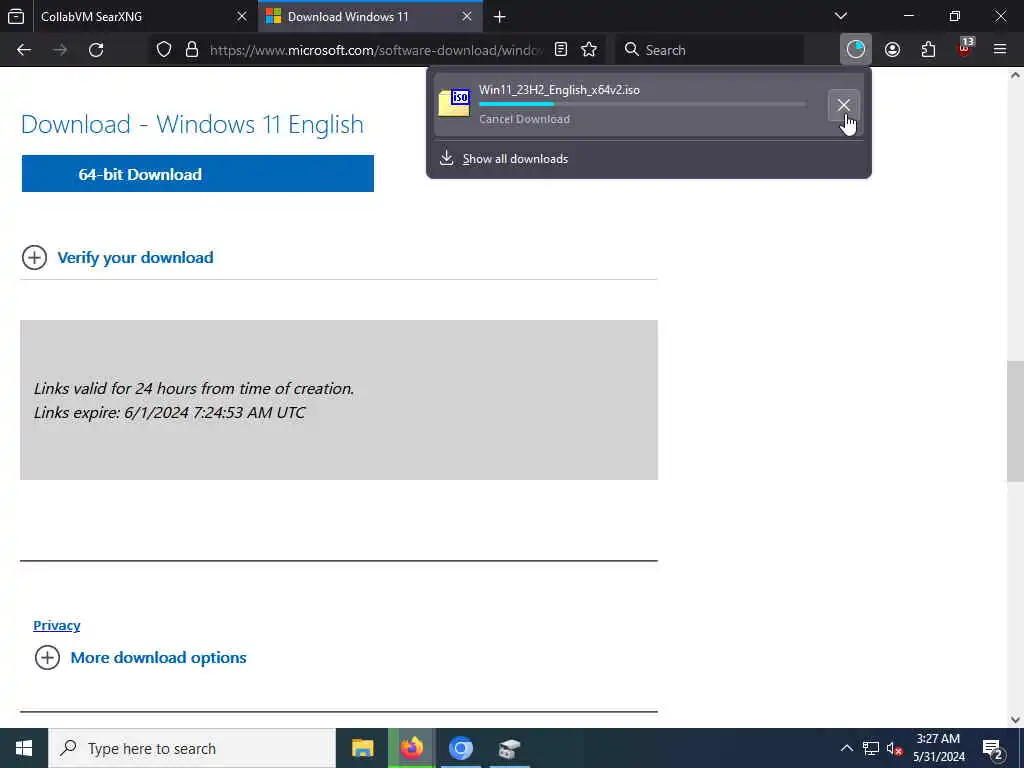The width and height of the screenshot is (1024, 768).
Task: Expand Verify your download section
Action: pos(135,257)
